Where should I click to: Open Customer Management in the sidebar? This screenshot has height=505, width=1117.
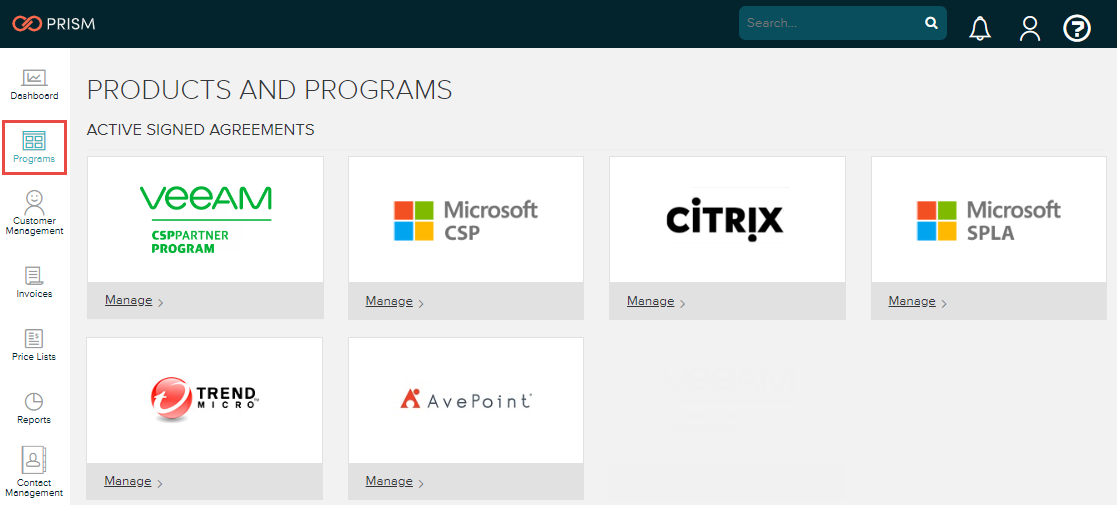[34, 212]
